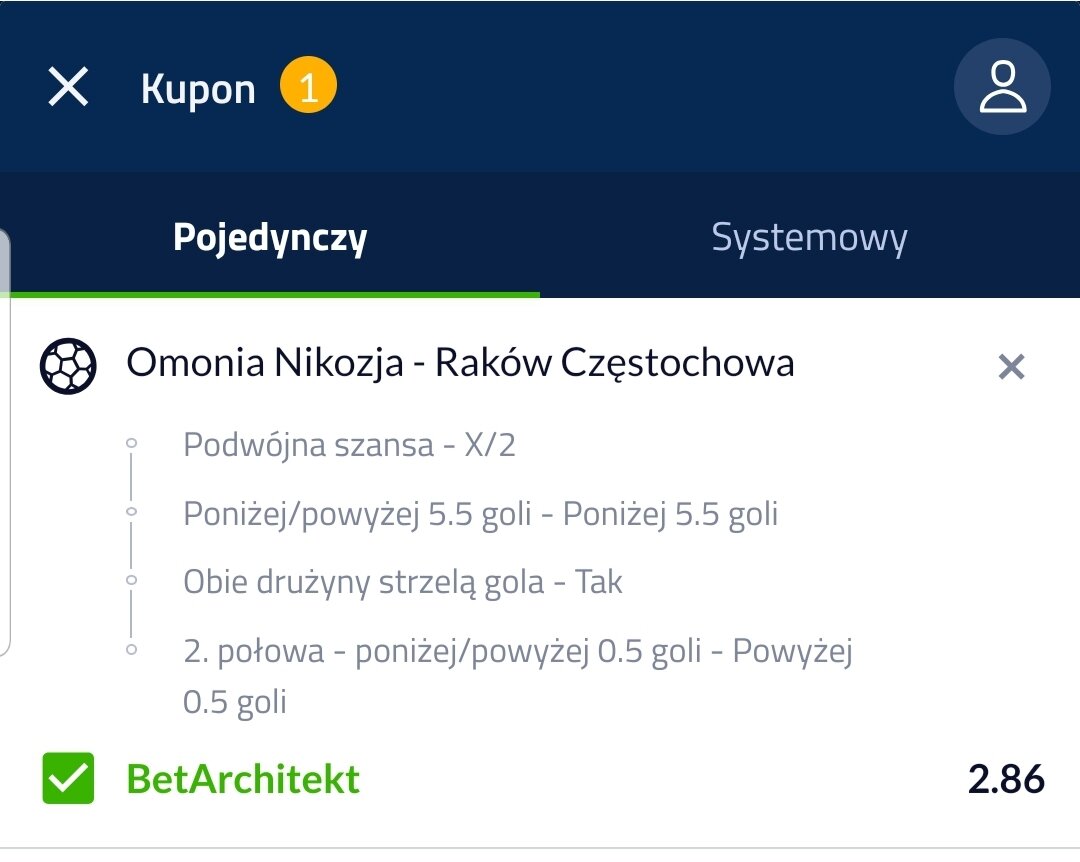
Task: Tap the side panel edge on the left
Action: [x=5, y=440]
